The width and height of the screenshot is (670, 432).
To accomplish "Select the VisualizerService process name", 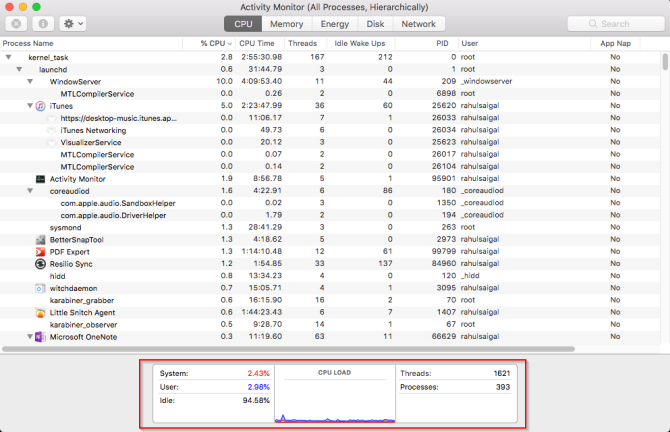I will [91, 142].
